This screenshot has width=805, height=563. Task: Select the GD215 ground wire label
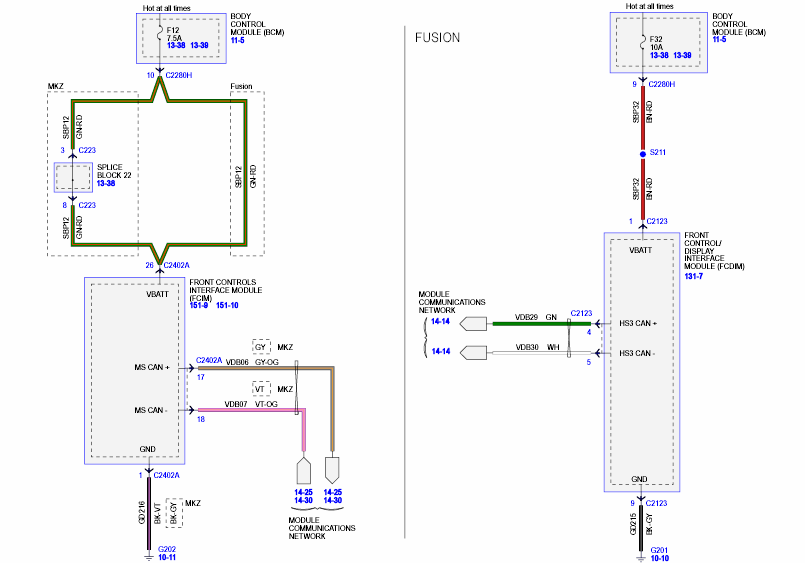pyautogui.click(x=633, y=524)
